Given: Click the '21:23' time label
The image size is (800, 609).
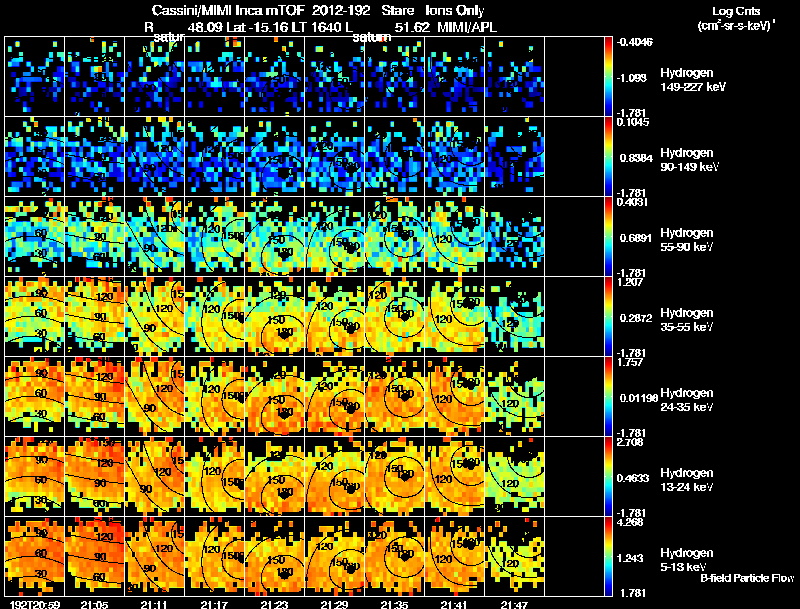Looking at the screenshot, I should (274, 604).
